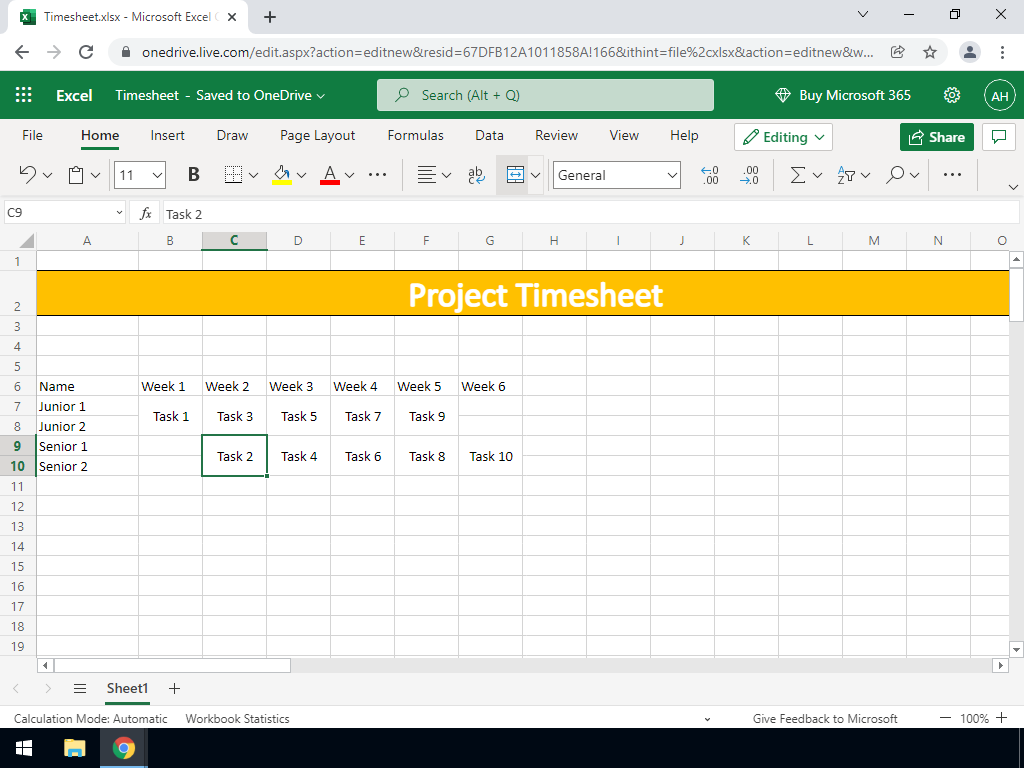The height and width of the screenshot is (768, 1024).
Task: Click the fx Insert Function icon
Action: point(146,213)
